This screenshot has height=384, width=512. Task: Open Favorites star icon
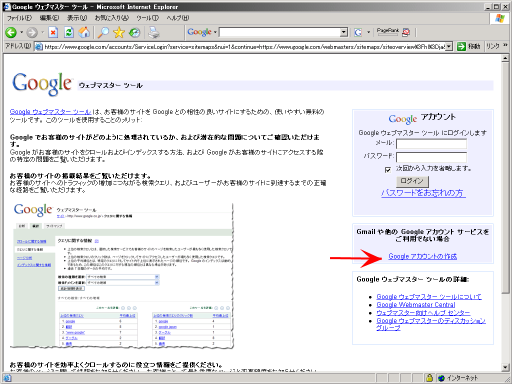(119, 32)
